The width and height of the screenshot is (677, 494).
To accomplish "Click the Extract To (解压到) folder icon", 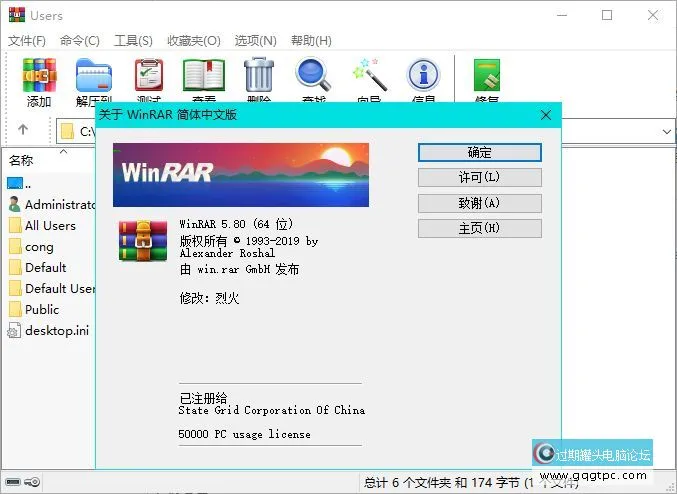I will [94, 76].
